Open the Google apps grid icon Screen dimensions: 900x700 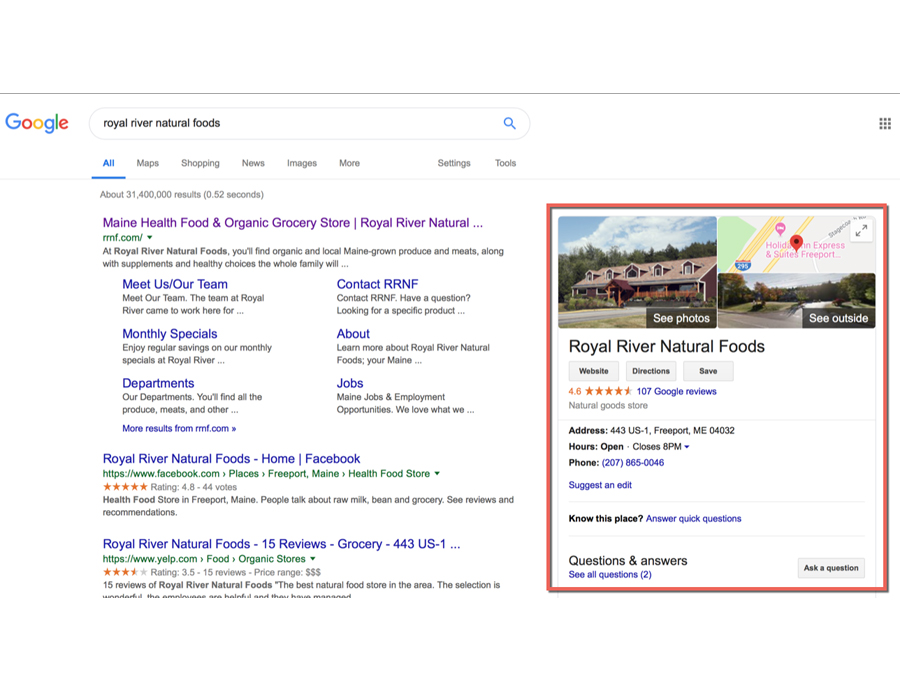click(884, 123)
